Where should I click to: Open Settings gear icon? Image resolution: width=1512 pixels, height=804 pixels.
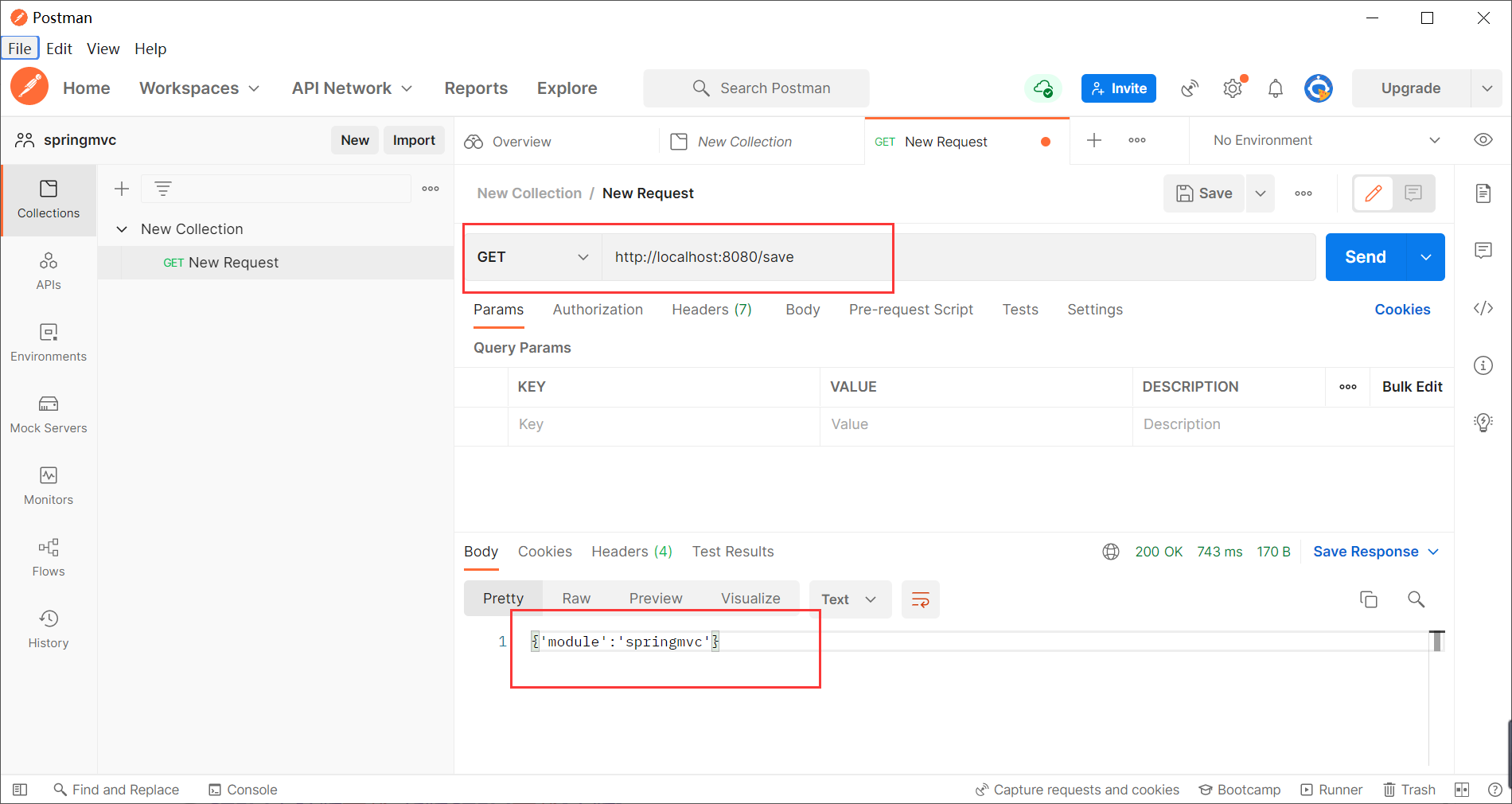[1233, 88]
